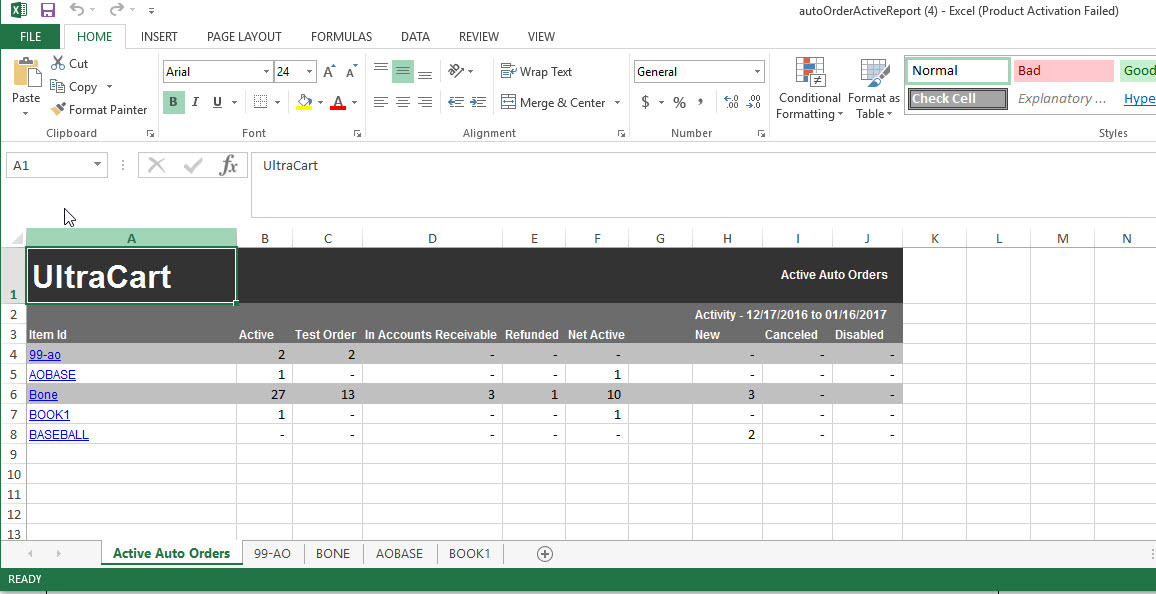This screenshot has height=594, width=1156.
Task: Expand the Paste options arrow
Action: (26, 113)
